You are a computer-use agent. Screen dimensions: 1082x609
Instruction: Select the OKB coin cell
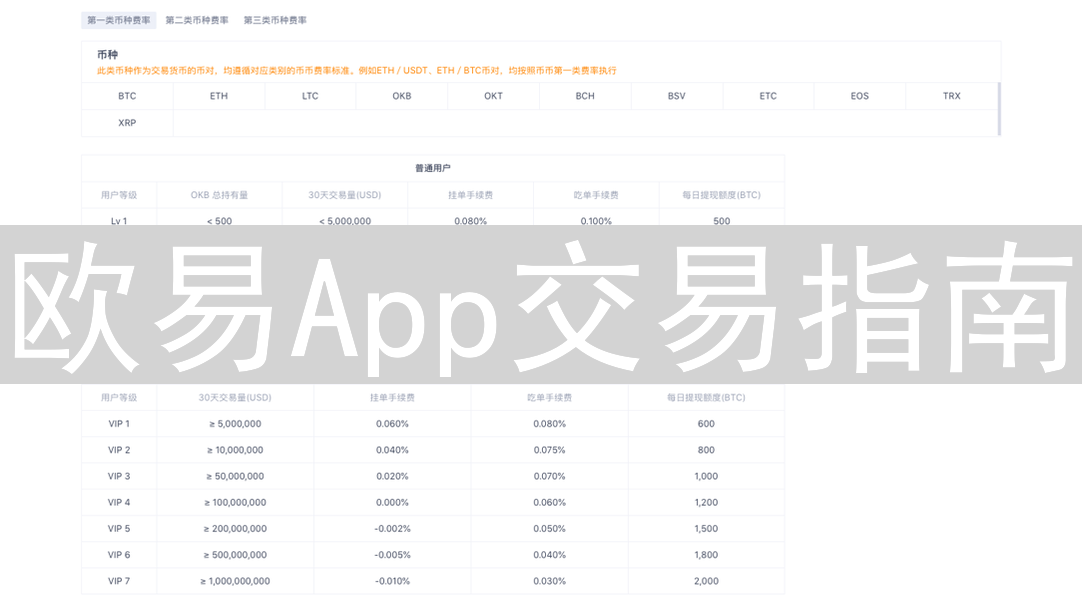(x=402, y=96)
